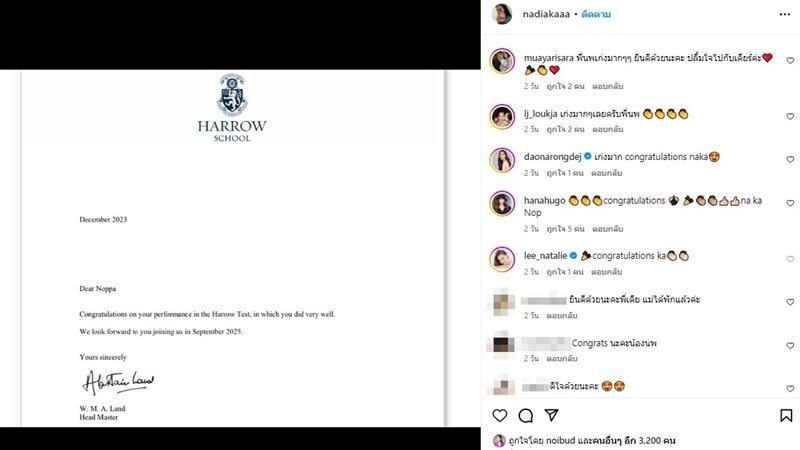Like lee_natalie's comment heart
This screenshot has width=800, height=450.
[x=790, y=259]
